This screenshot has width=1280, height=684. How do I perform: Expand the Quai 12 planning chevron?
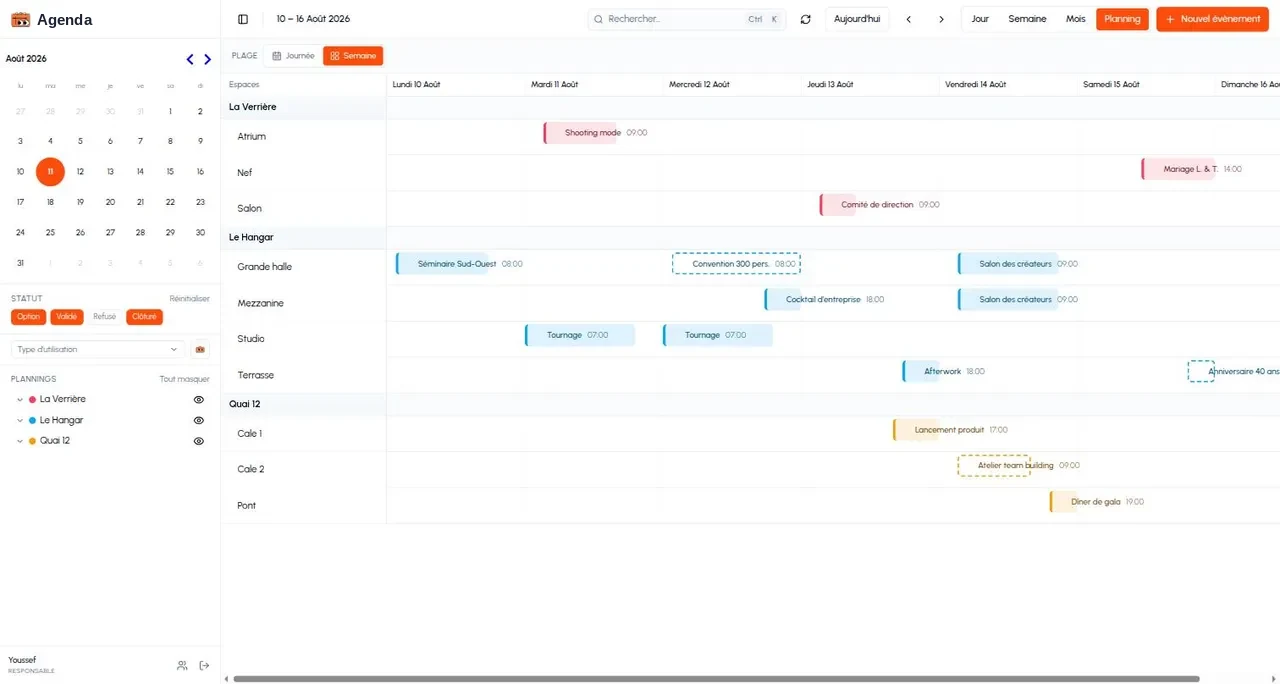click(x=20, y=441)
